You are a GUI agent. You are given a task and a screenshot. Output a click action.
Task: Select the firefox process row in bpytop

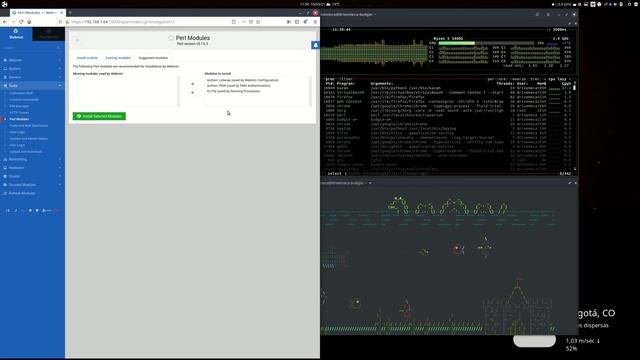pyautogui.click(x=447, y=97)
